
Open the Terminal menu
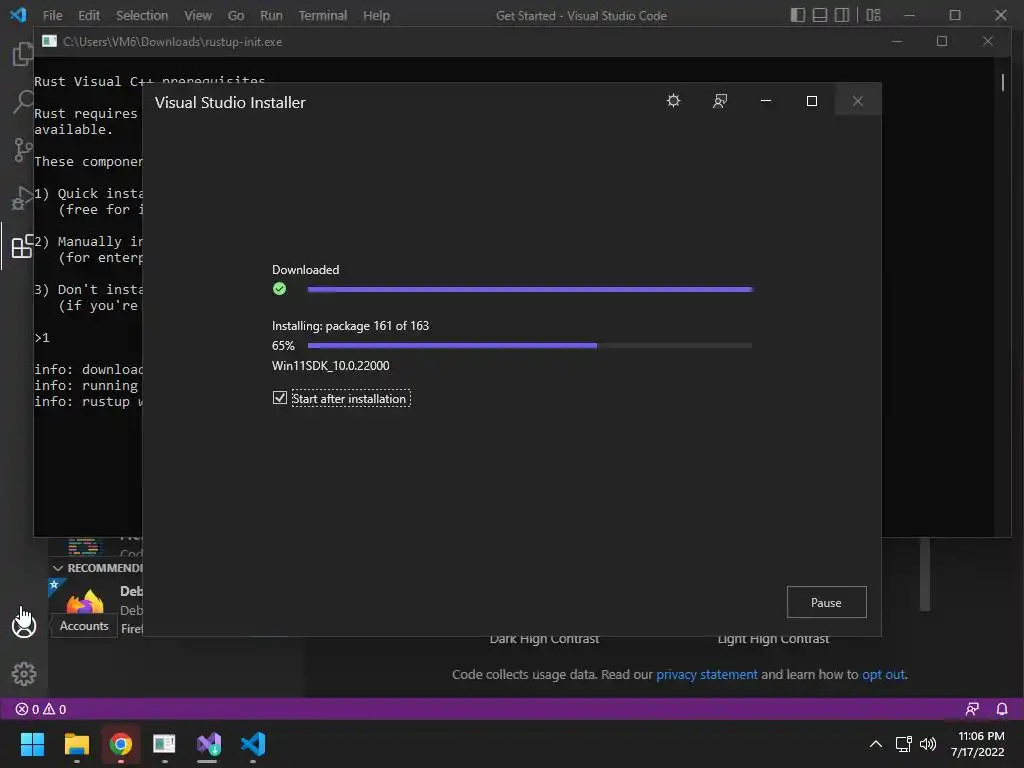[323, 15]
